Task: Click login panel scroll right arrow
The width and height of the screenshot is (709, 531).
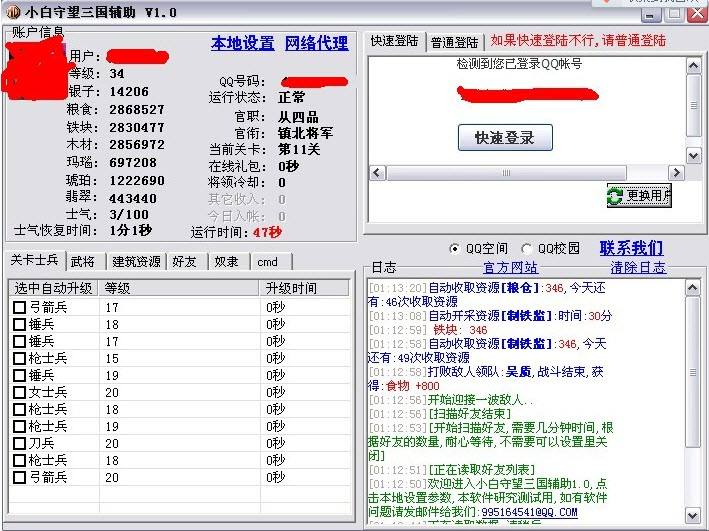Action: tap(676, 173)
